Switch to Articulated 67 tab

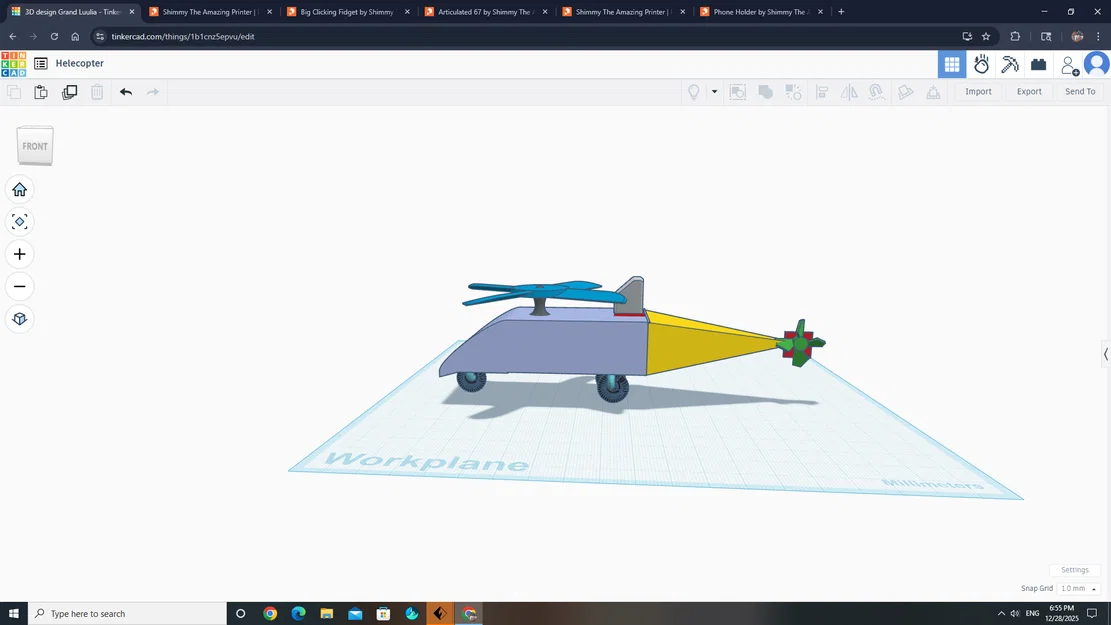tap(485, 12)
